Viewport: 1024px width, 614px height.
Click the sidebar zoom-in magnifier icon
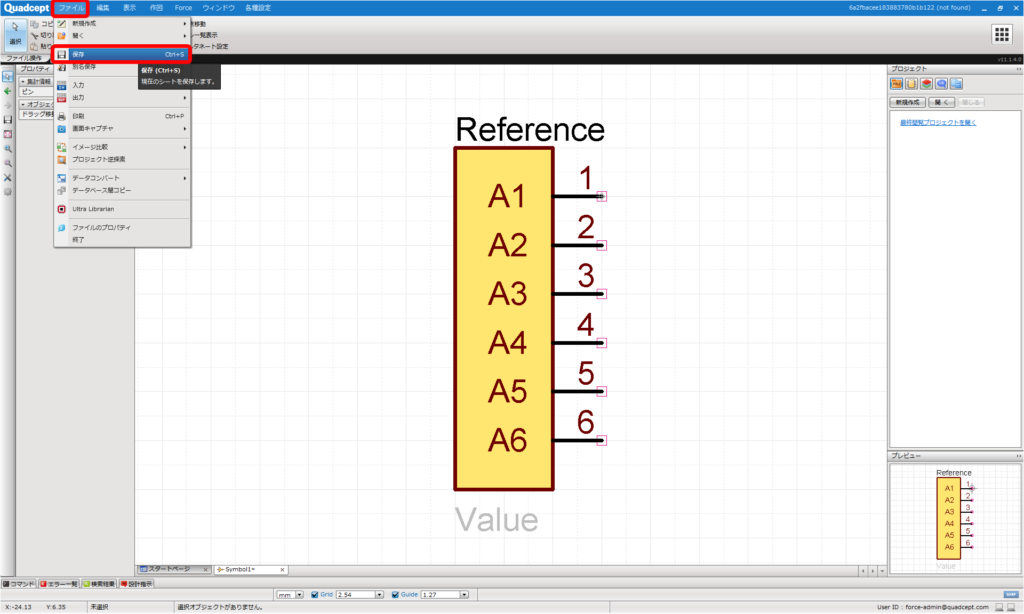point(8,148)
